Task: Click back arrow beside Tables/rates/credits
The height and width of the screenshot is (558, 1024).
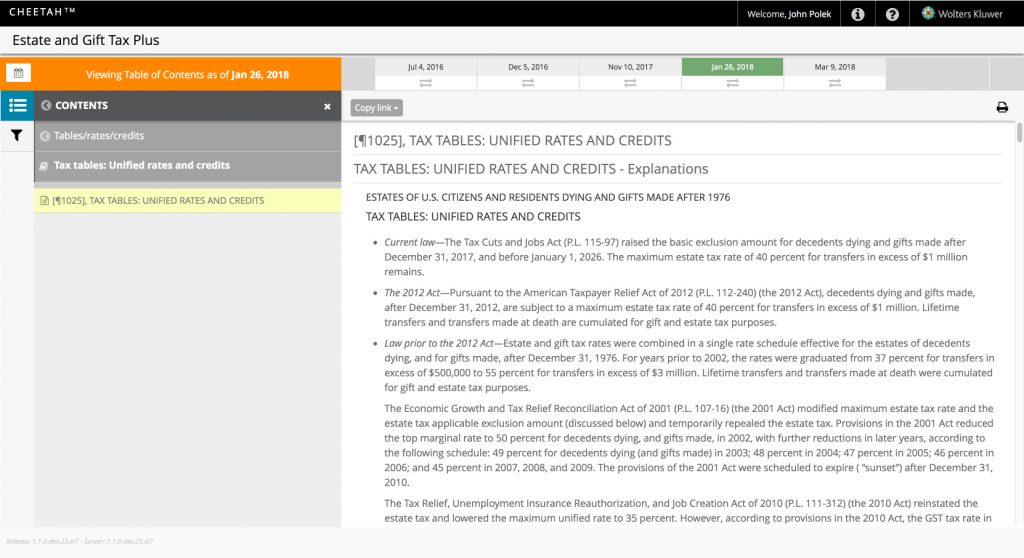Action: point(44,136)
